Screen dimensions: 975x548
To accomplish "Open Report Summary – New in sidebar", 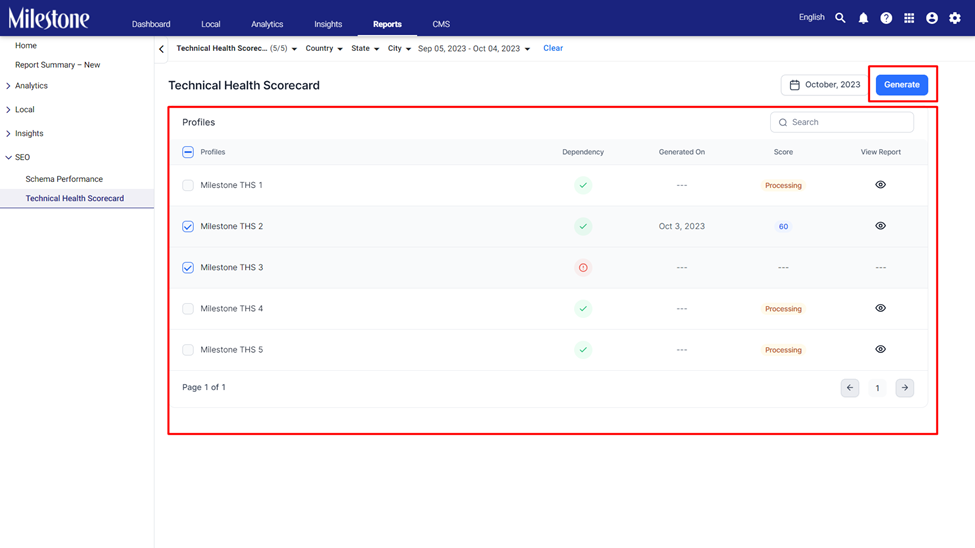I will pyautogui.click(x=58, y=65).
